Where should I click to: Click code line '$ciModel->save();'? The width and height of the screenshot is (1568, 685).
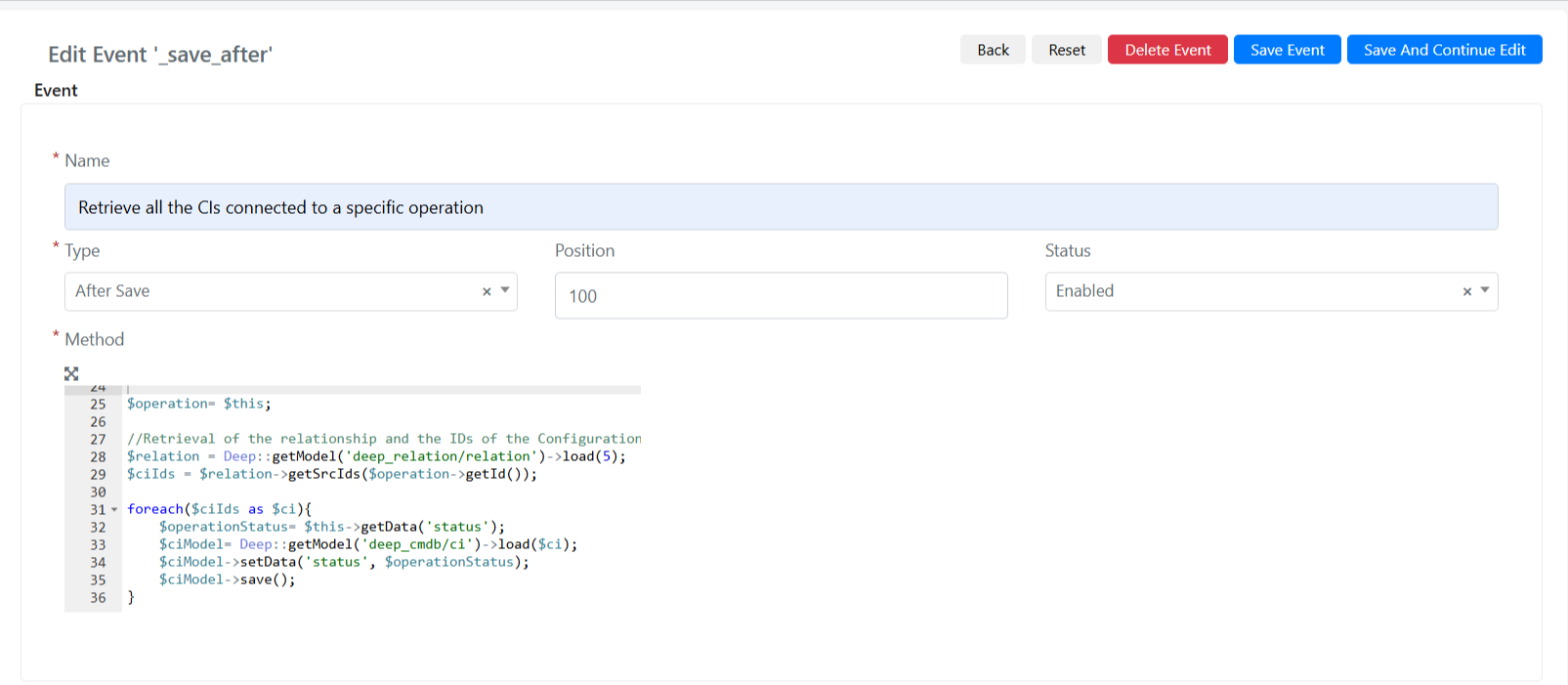point(227,579)
